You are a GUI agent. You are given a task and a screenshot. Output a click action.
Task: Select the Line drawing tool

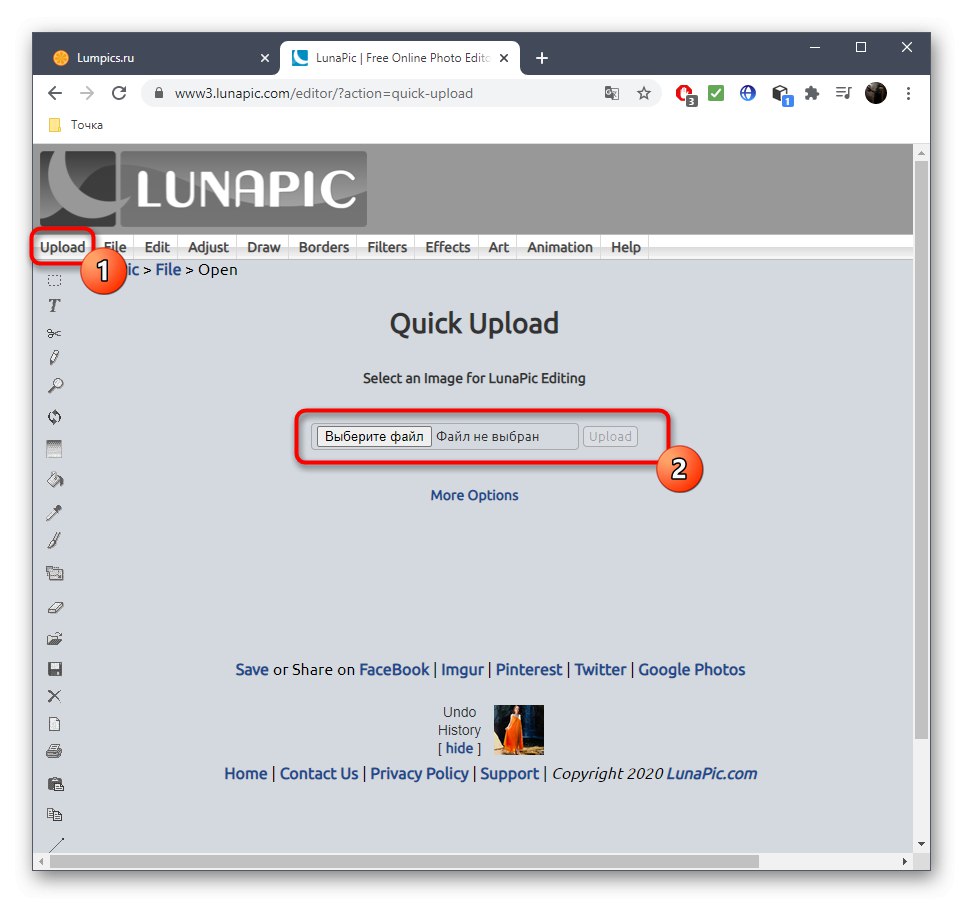[56, 844]
